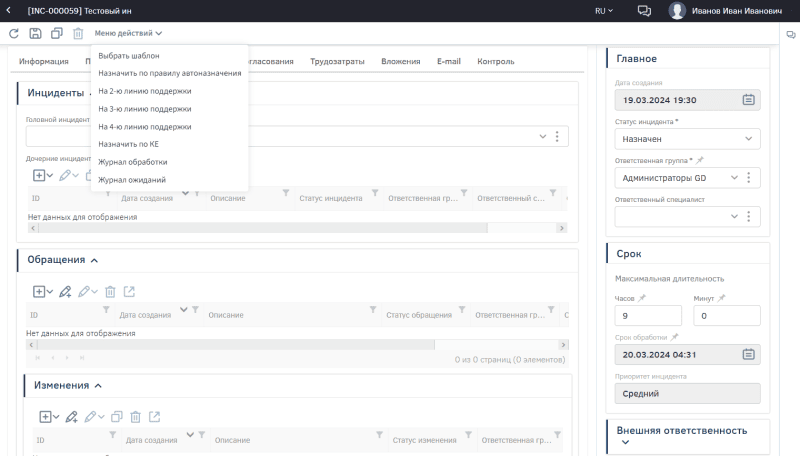
Task: Collapse the Обращения section
Action: [94, 260]
